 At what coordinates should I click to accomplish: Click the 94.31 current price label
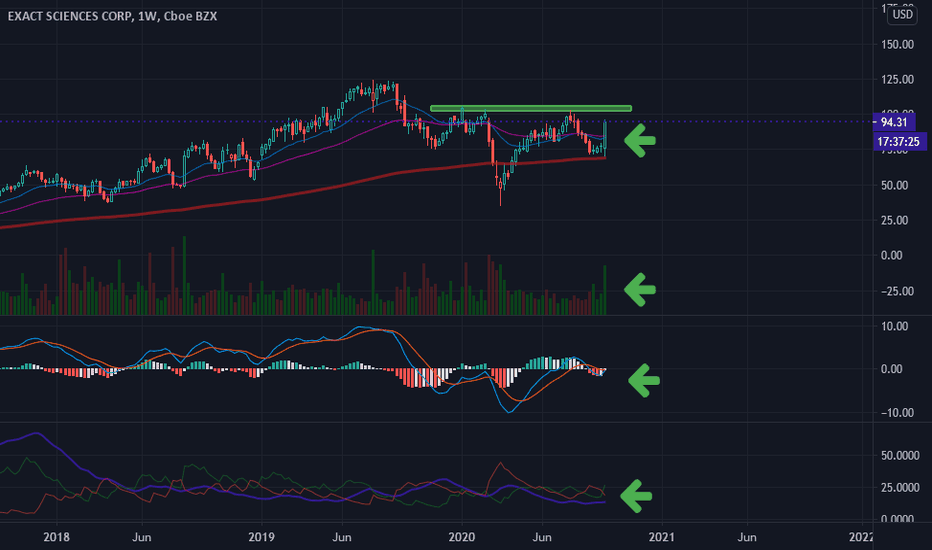894,122
